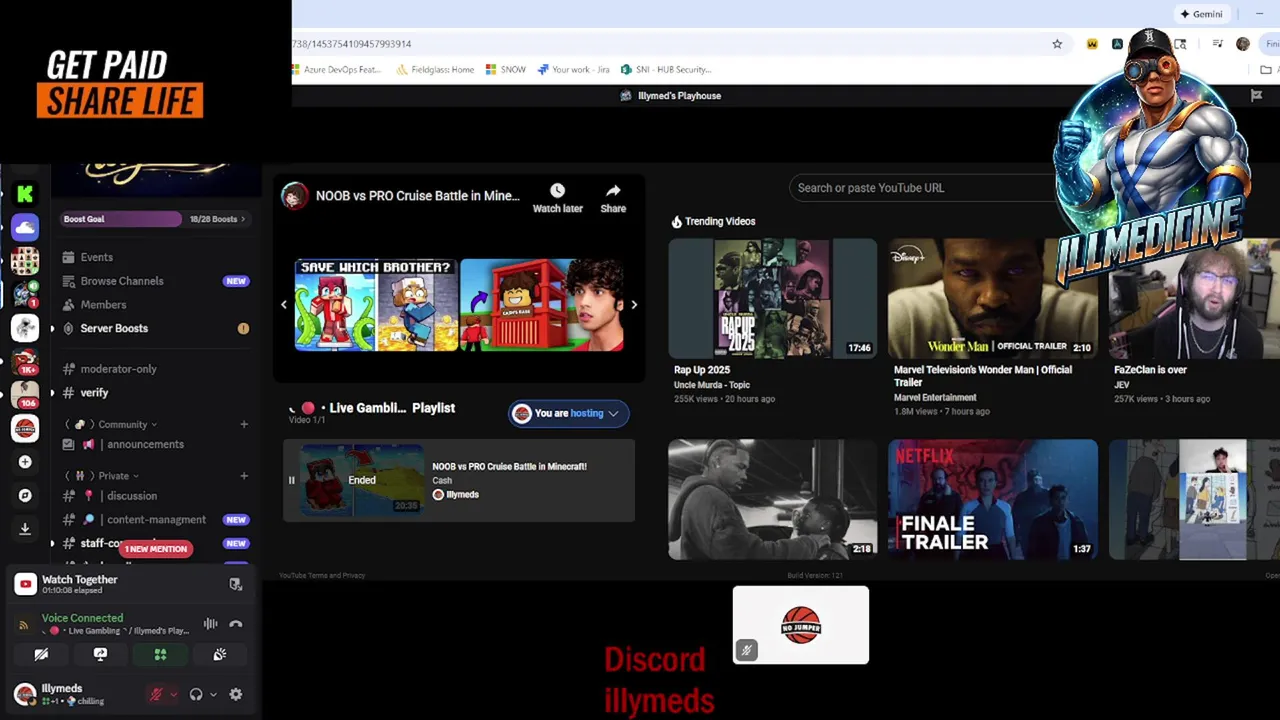
Task: Open User Settings gear icon
Action: (236, 695)
